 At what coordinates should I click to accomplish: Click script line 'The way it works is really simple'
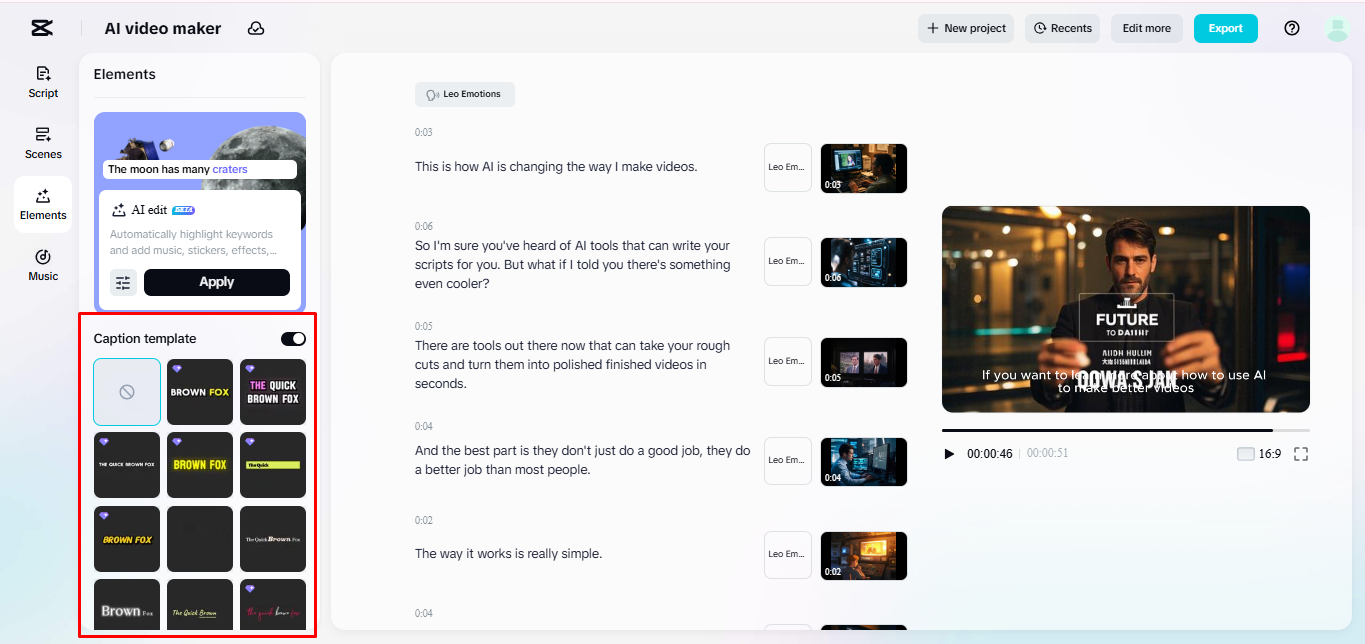pos(508,554)
